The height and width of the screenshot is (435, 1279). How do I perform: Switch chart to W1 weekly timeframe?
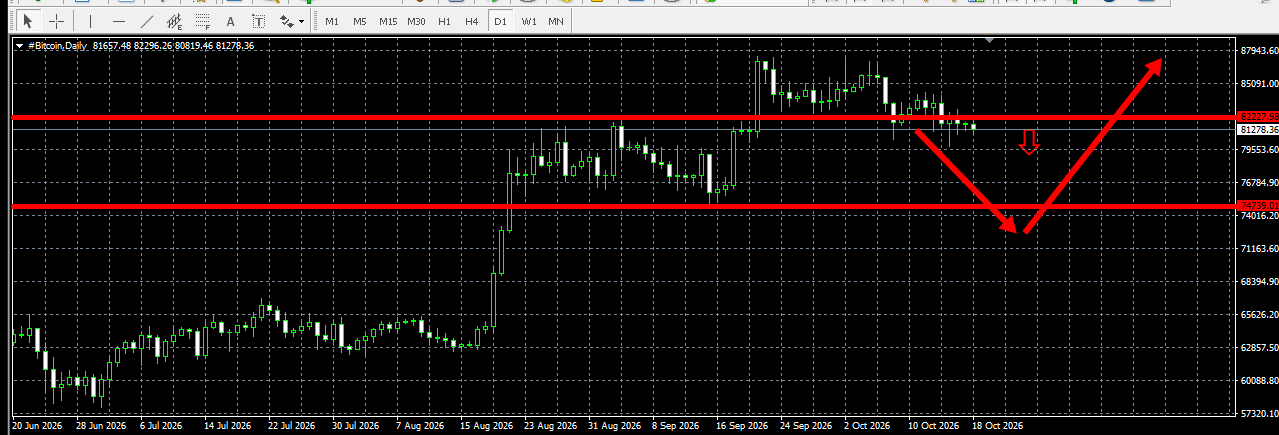pos(528,21)
